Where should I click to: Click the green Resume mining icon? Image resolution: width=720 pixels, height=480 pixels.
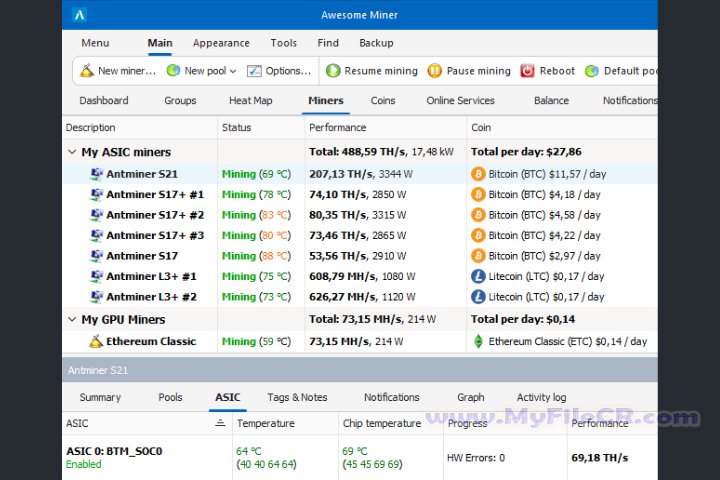point(333,71)
